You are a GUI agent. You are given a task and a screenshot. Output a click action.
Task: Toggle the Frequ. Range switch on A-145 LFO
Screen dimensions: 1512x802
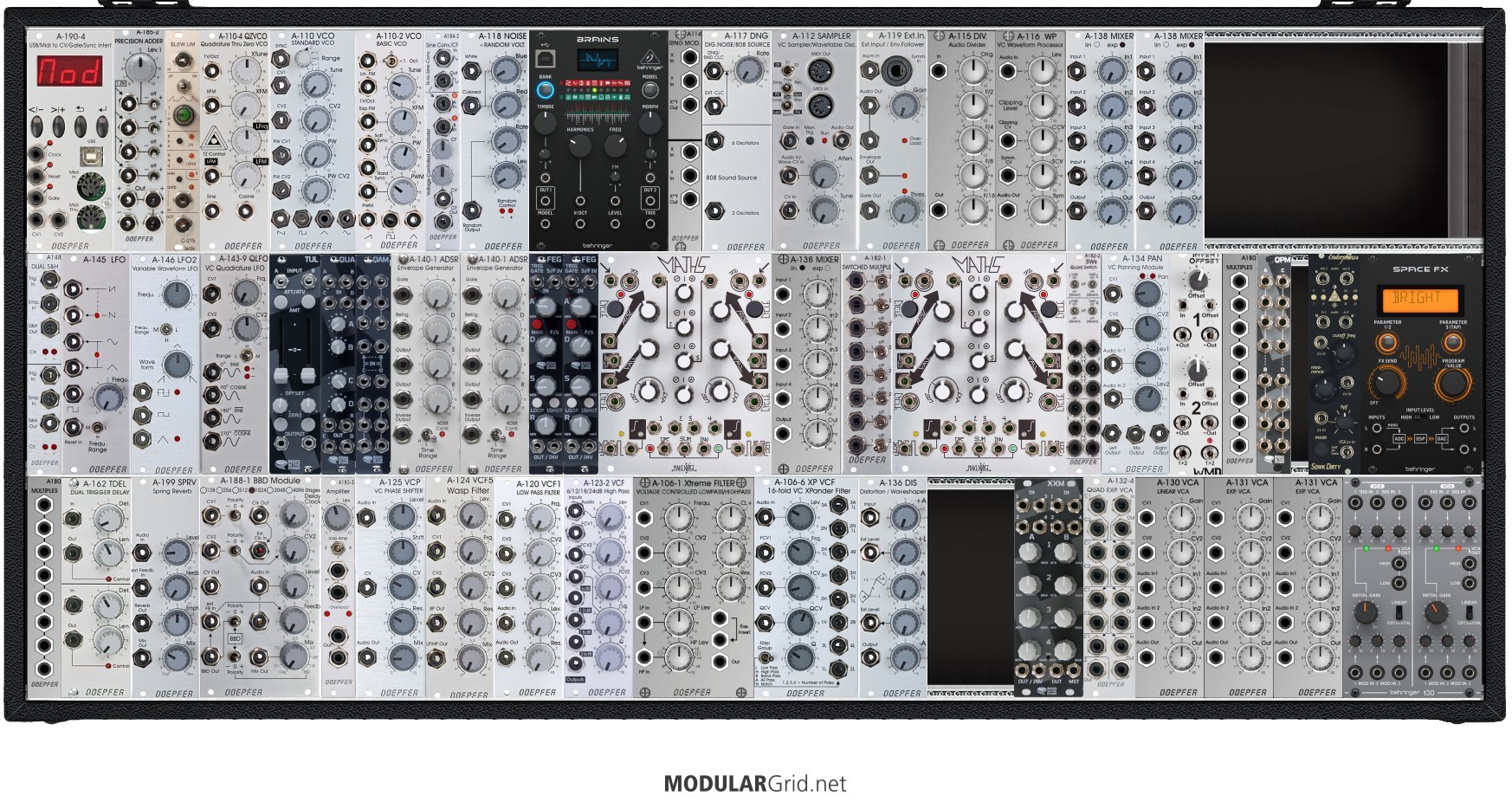point(97,428)
